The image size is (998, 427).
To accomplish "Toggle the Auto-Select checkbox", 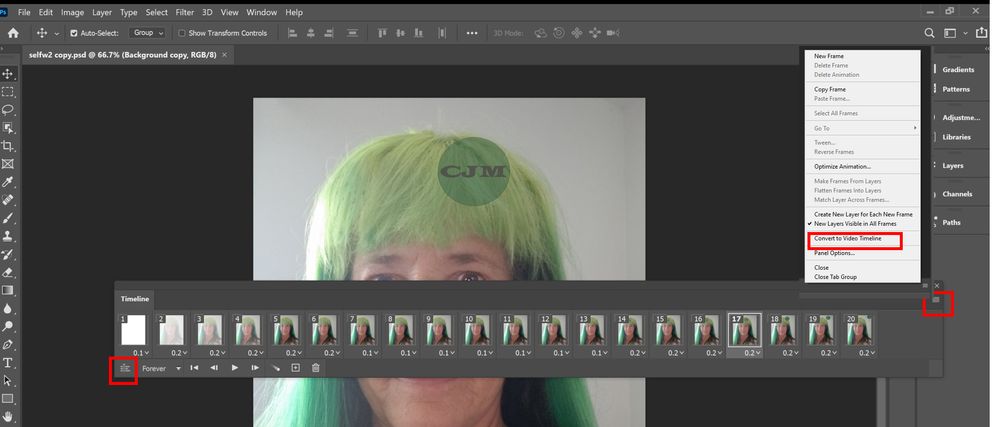I will coord(74,33).
